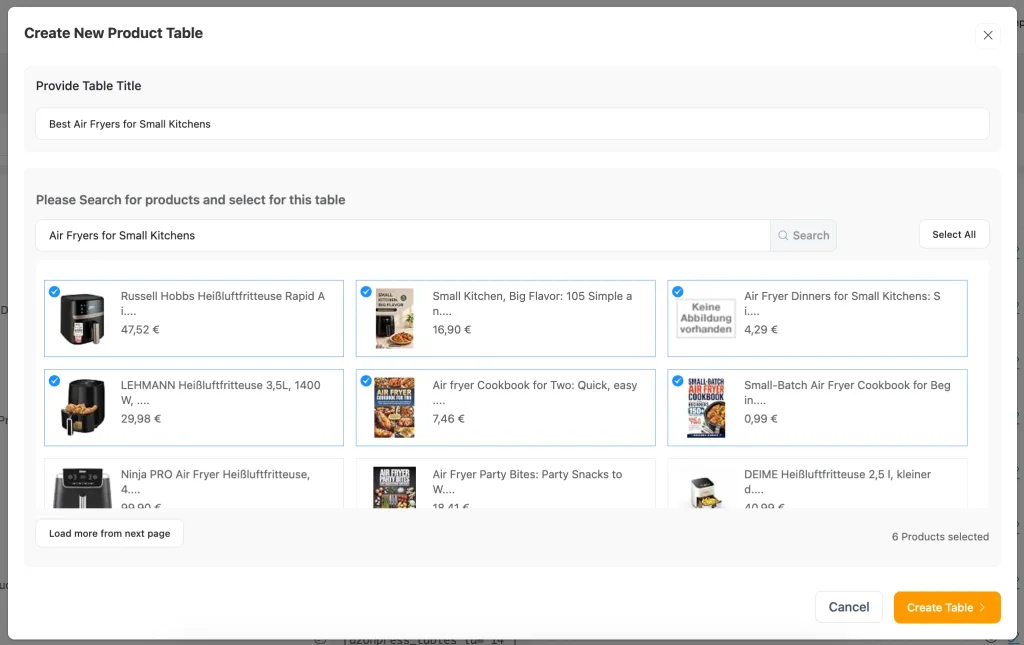Click the 29,98 € price
The image size is (1024, 645).
click(x=140, y=419)
